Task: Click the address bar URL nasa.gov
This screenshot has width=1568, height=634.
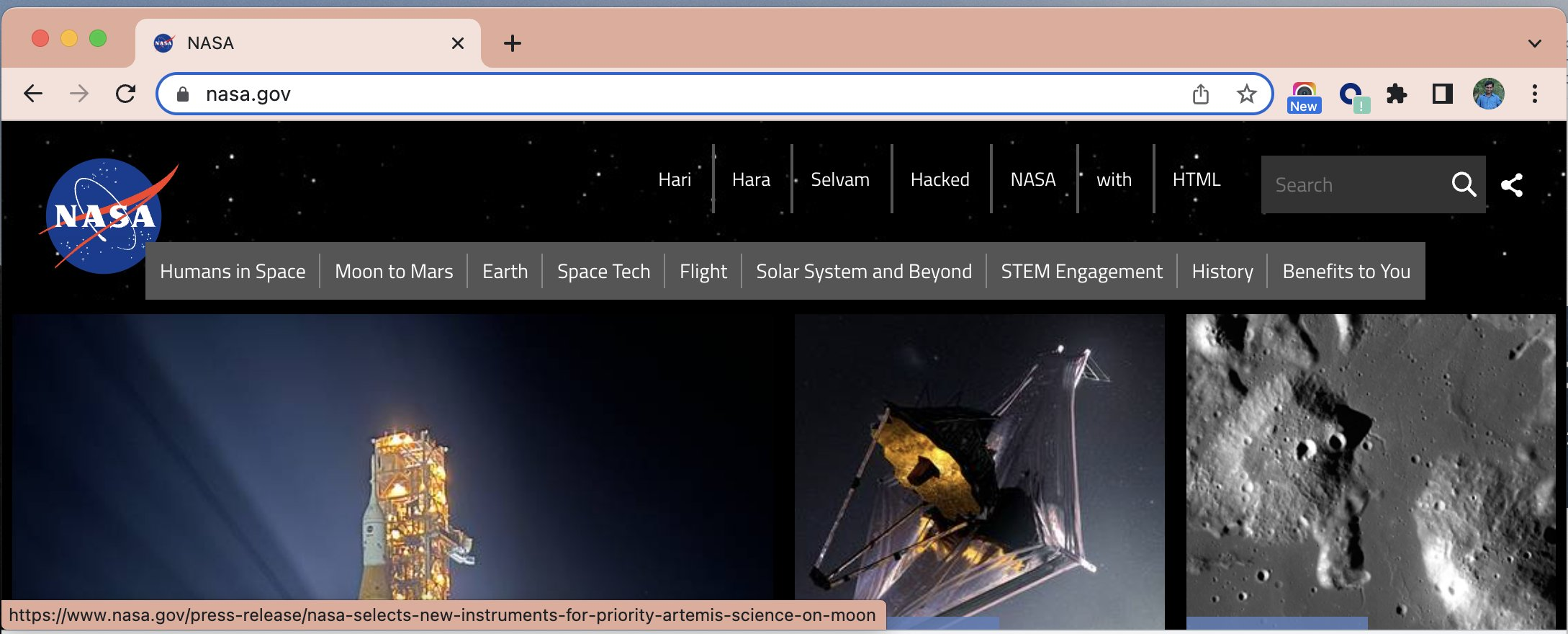Action: click(248, 94)
